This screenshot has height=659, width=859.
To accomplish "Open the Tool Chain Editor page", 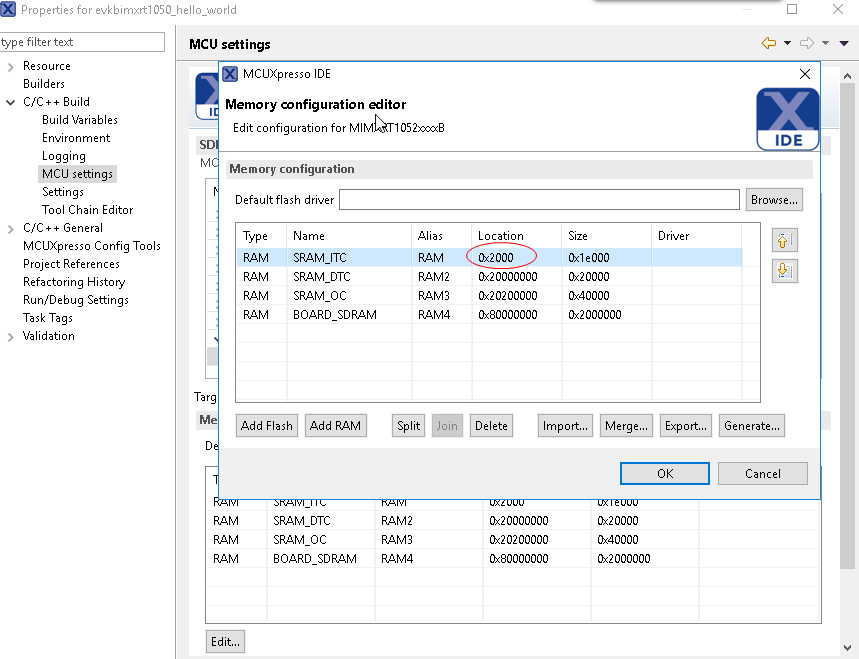I will tap(88, 210).
